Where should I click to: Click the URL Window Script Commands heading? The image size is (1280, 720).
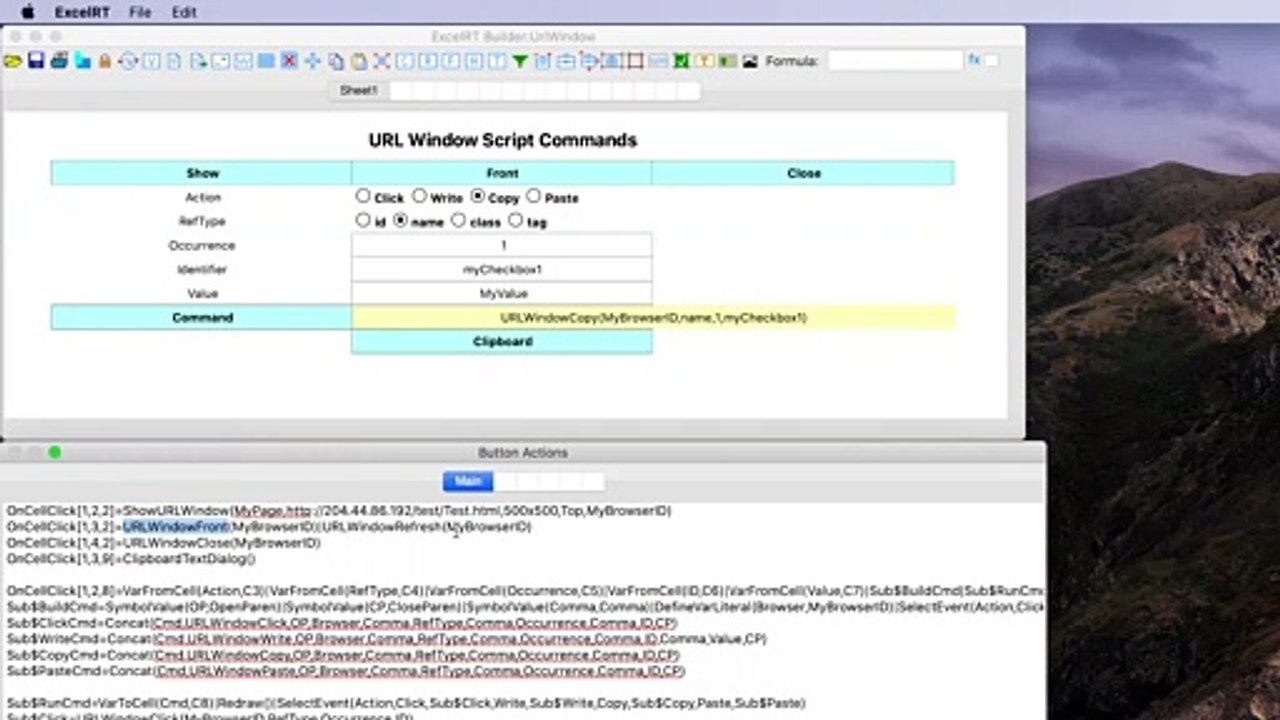pyautogui.click(x=502, y=140)
